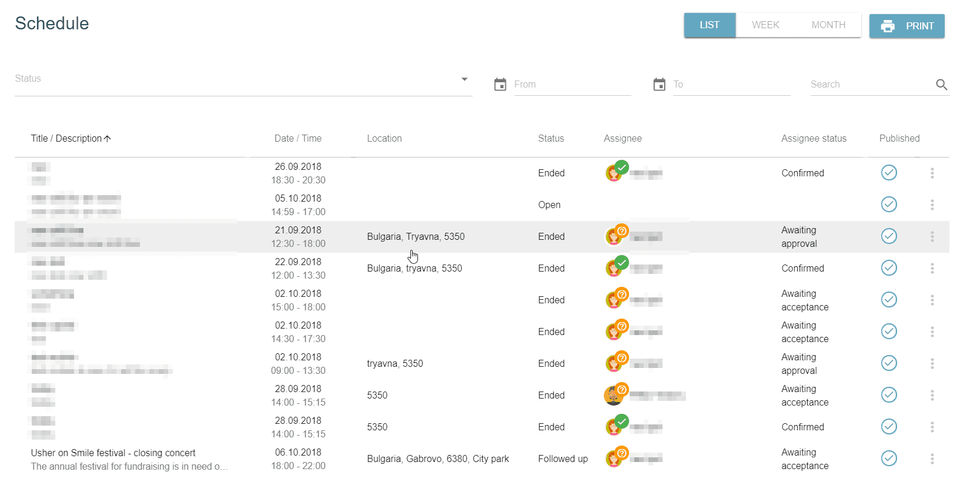Click assignee avatar on 26.09.2018 shift
960x492 pixels.
pos(615,173)
